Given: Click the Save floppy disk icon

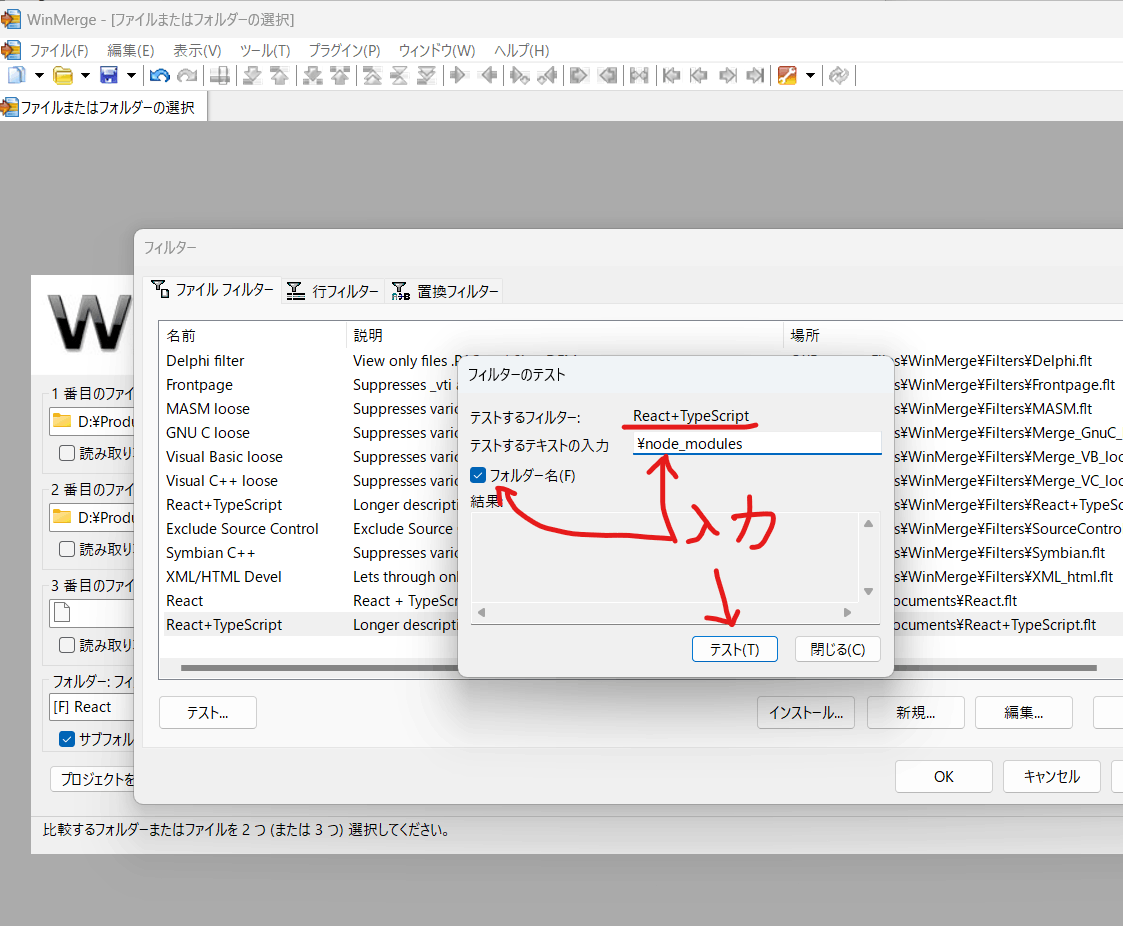Looking at the screenshot, I should tap(109, 75).
